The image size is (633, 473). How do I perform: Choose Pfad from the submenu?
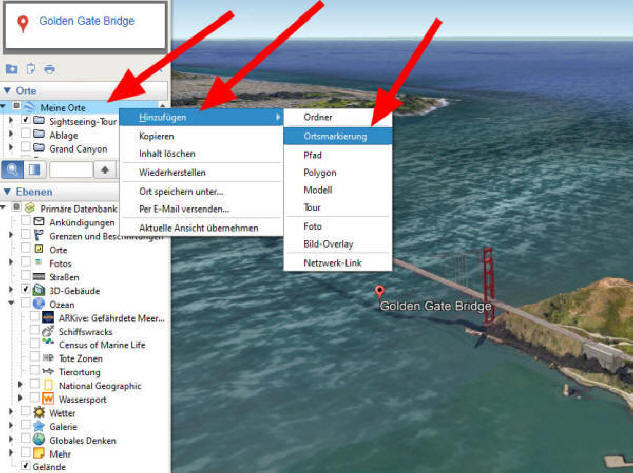click(x=338, y=155)
